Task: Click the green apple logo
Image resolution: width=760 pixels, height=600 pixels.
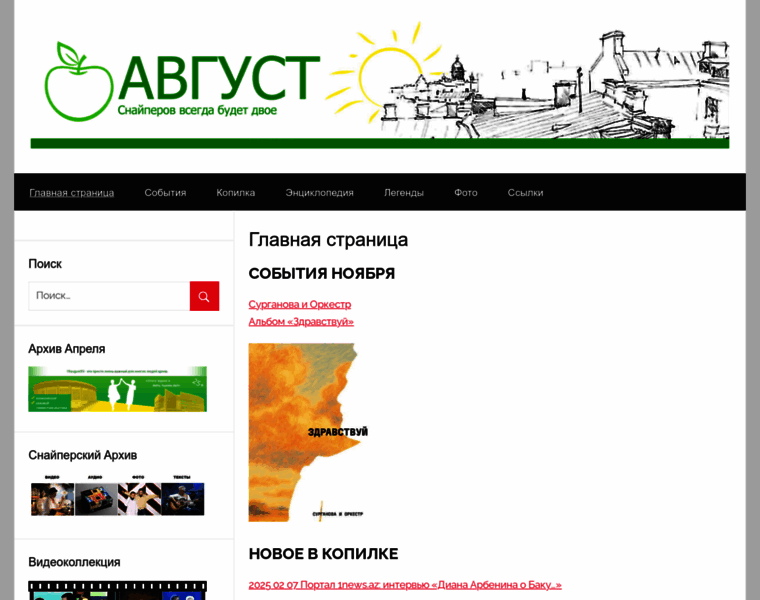Action: [x=79, y=81]
